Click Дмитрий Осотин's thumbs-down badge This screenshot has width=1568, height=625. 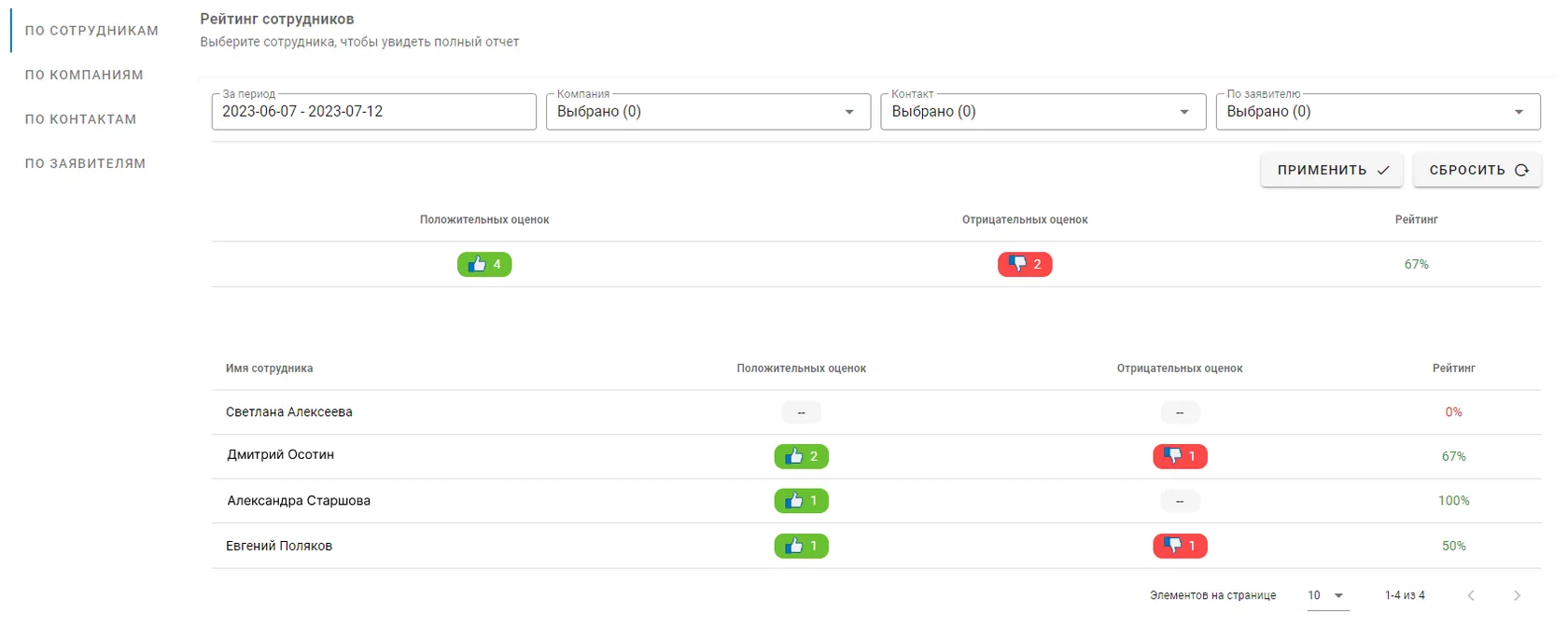pos(1180,456)
